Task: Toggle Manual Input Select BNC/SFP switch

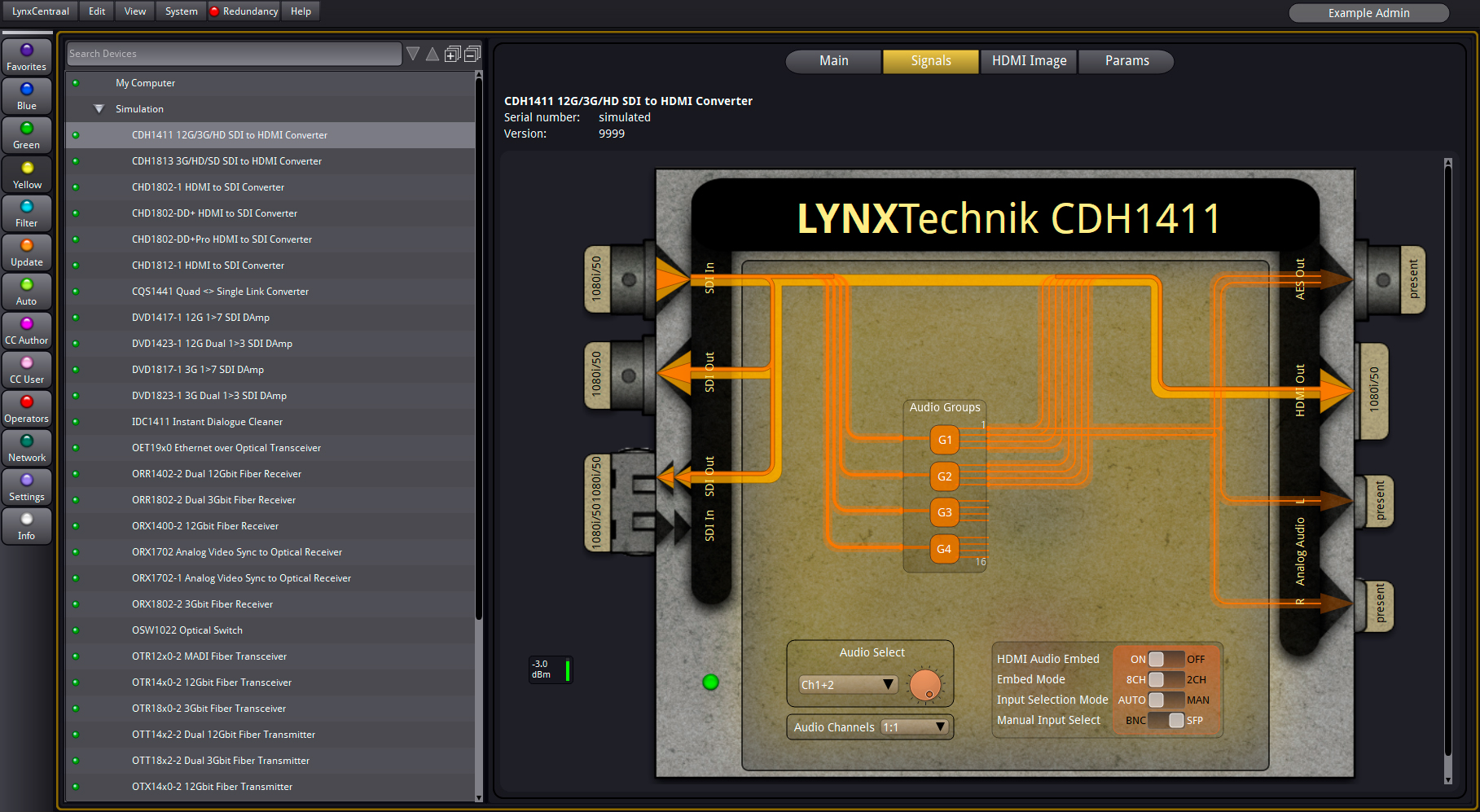Action: (1166, 720)
